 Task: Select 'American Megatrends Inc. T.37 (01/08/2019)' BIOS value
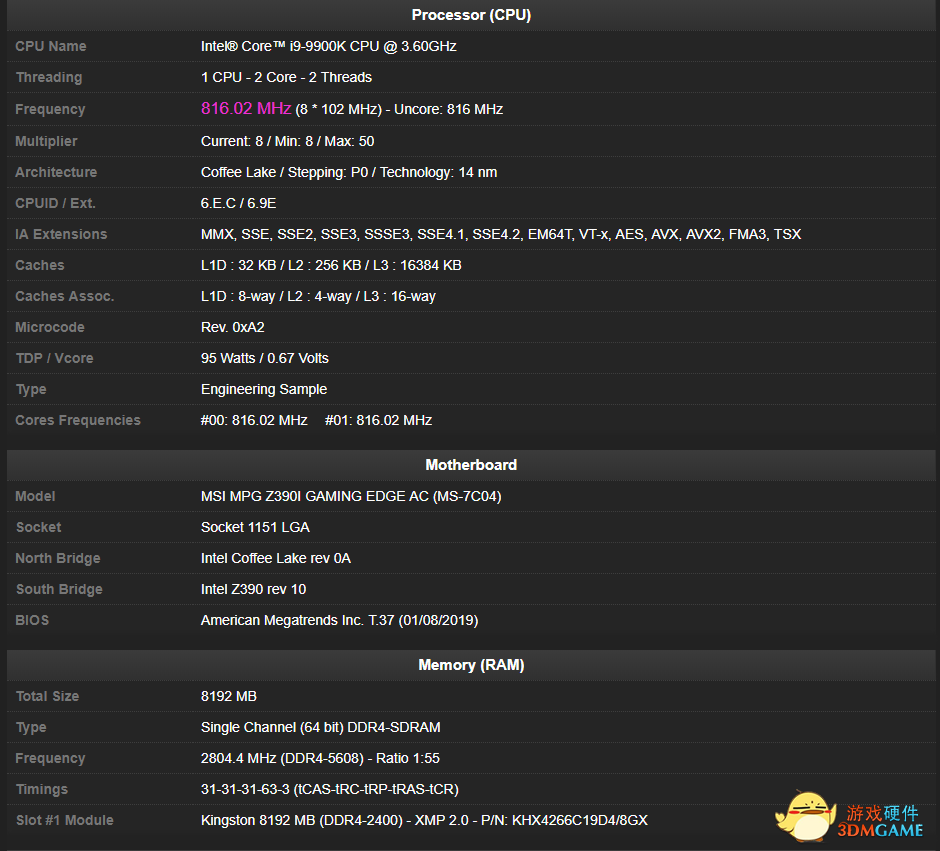pyautogui.click(x=339, y=620)
